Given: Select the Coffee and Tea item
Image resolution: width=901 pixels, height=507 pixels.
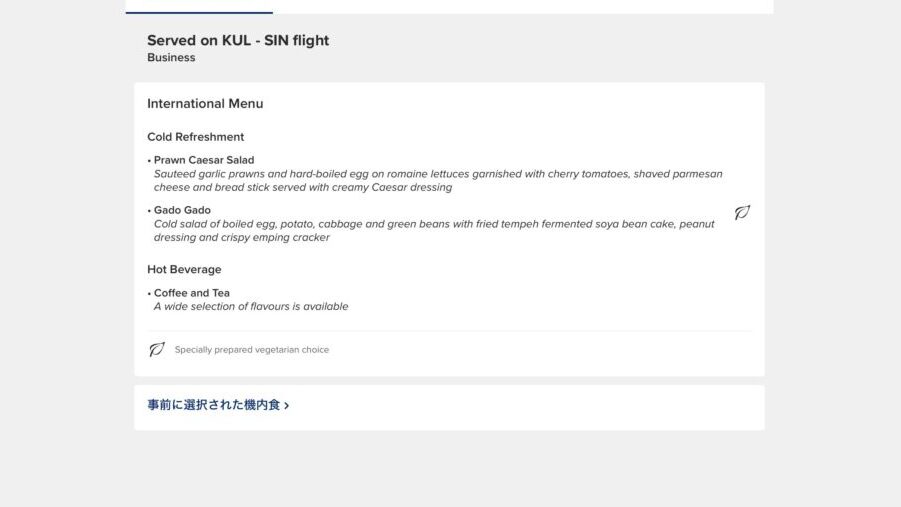Looking at the screenshot, I should click(192, 293).
